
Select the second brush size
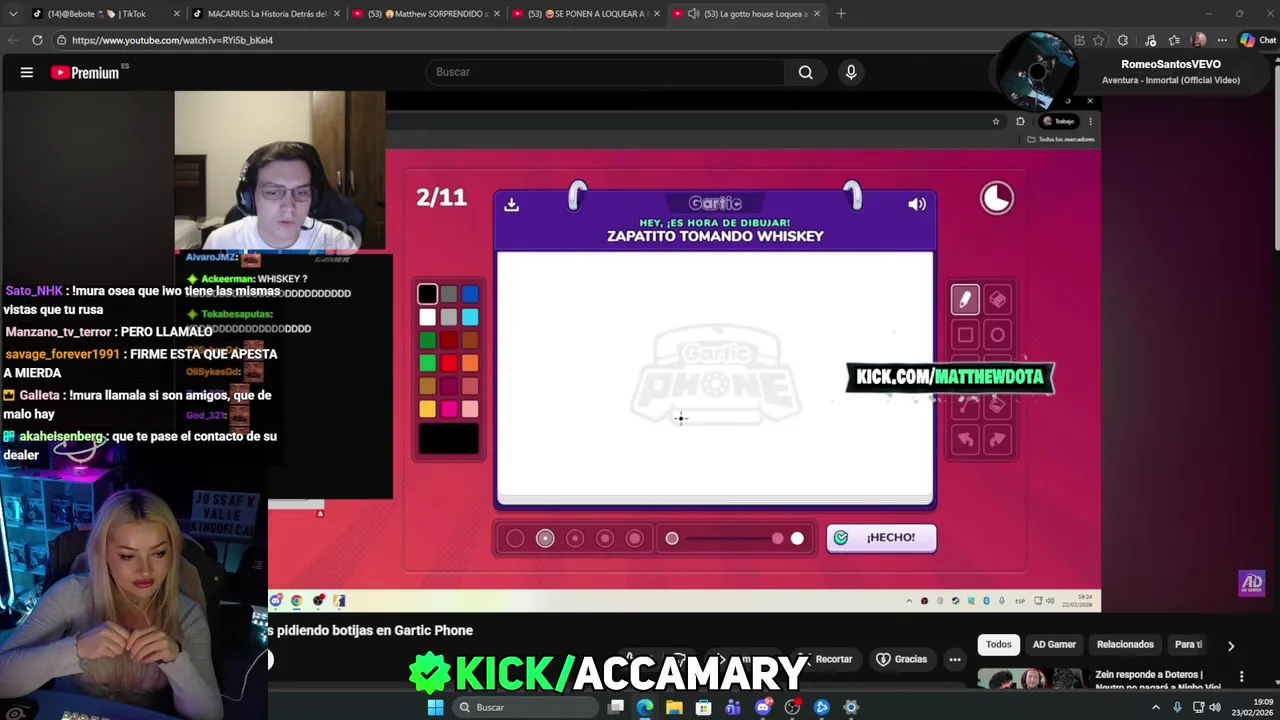(545, 538)
